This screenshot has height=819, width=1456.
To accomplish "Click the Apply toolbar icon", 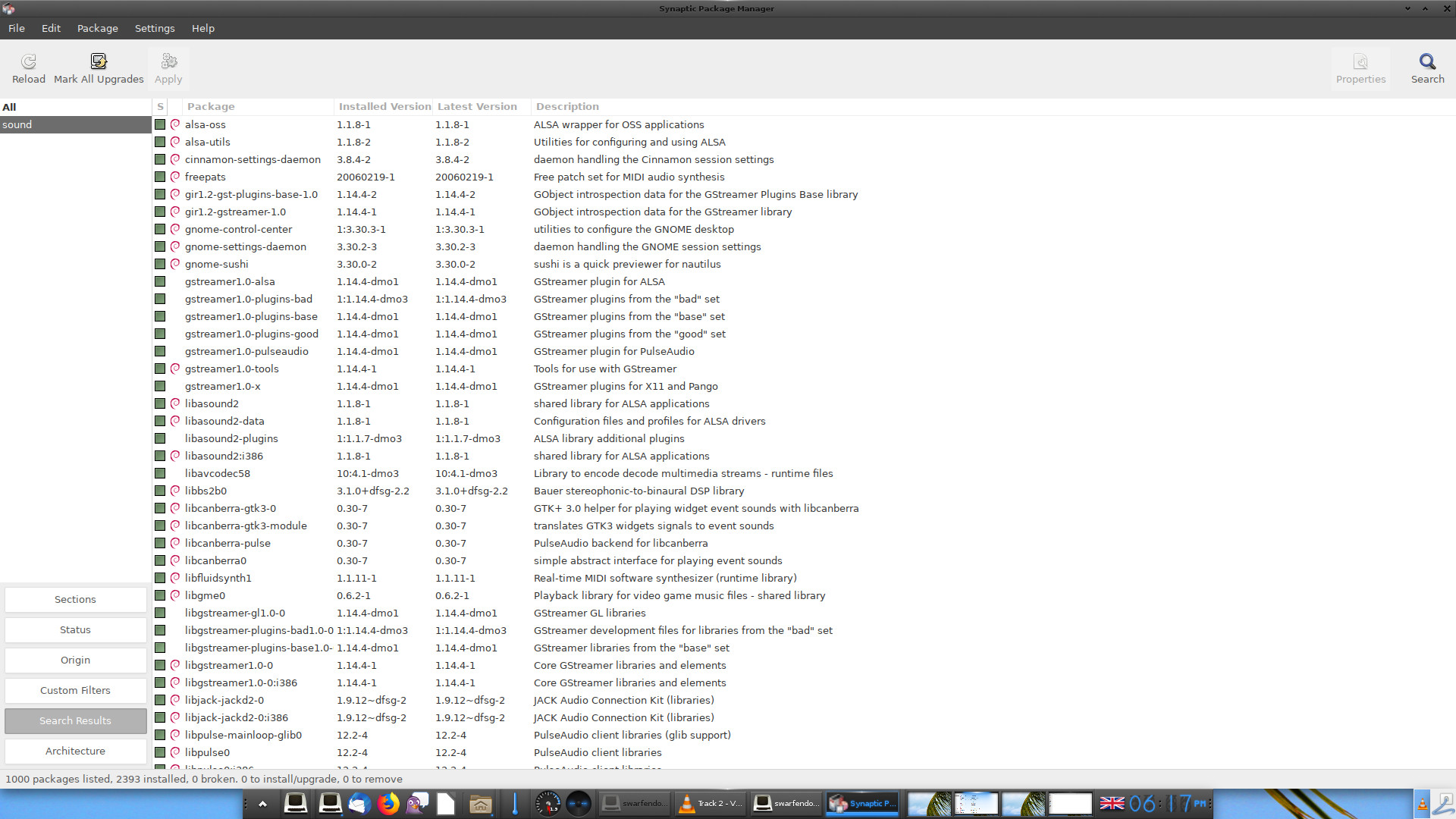I will pos(168,68).
